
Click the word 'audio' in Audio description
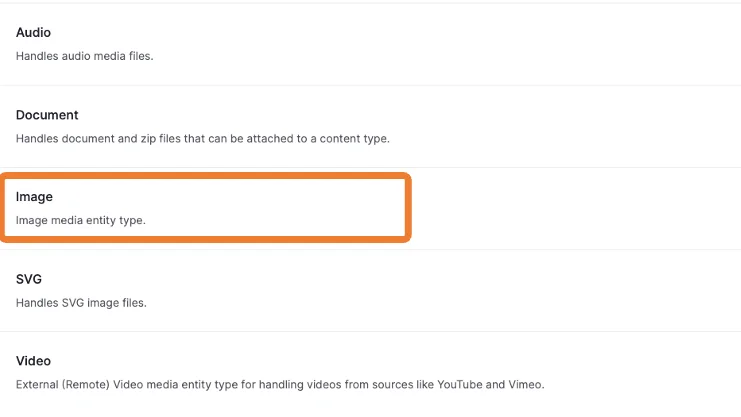pos(75,56)
